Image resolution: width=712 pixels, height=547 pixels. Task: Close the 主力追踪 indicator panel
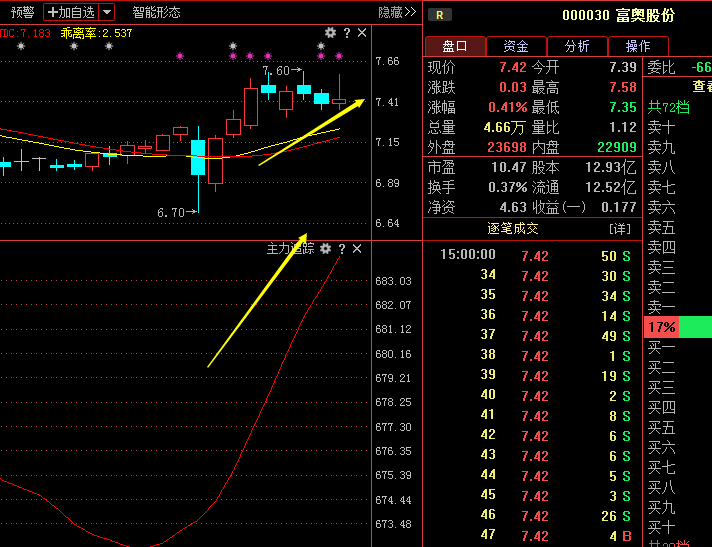pos(357,249)
